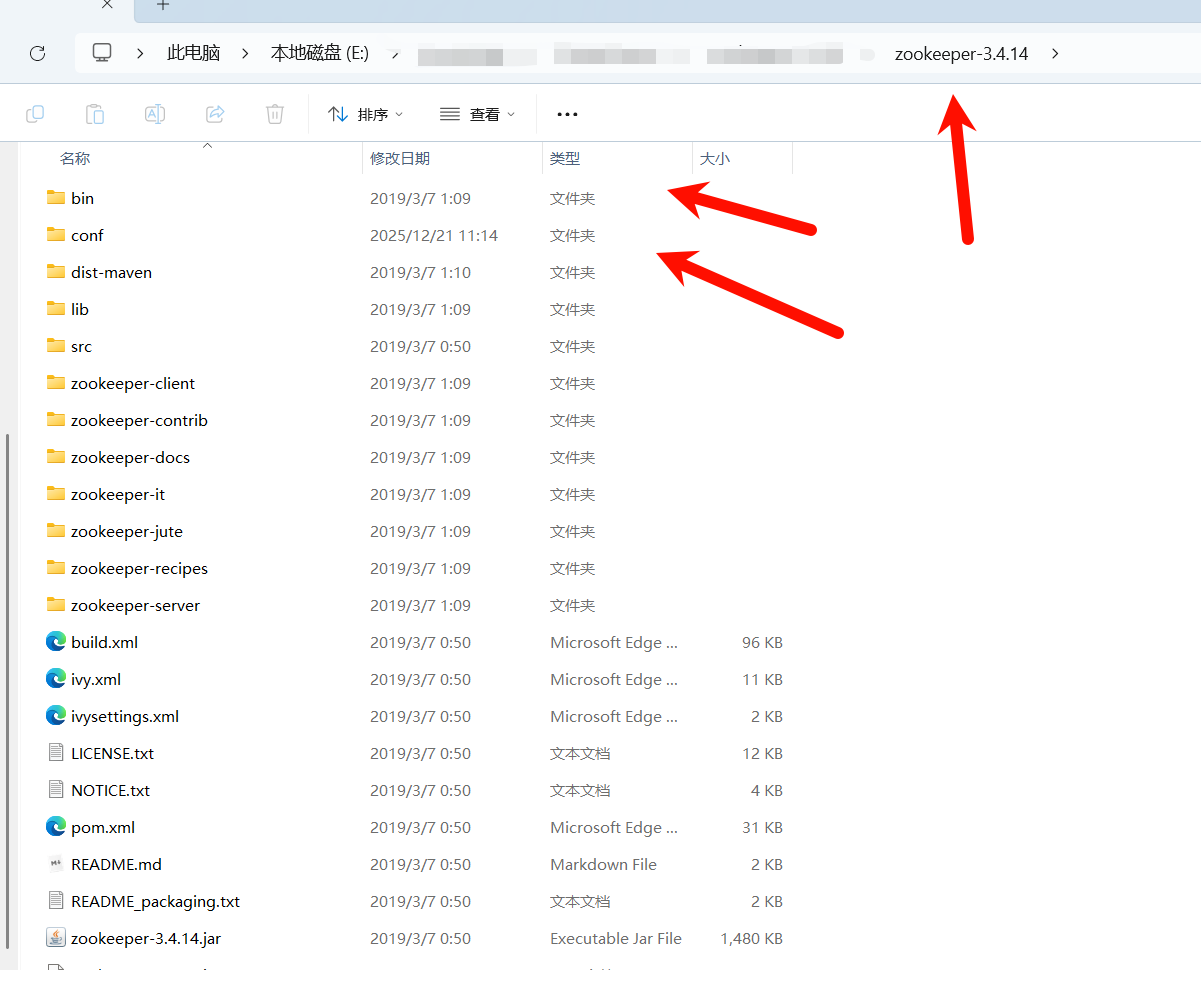Screen dimensions: 1201x991
Task: Expand chevron after 此电脑 breadcrumb
Action: 245,54
